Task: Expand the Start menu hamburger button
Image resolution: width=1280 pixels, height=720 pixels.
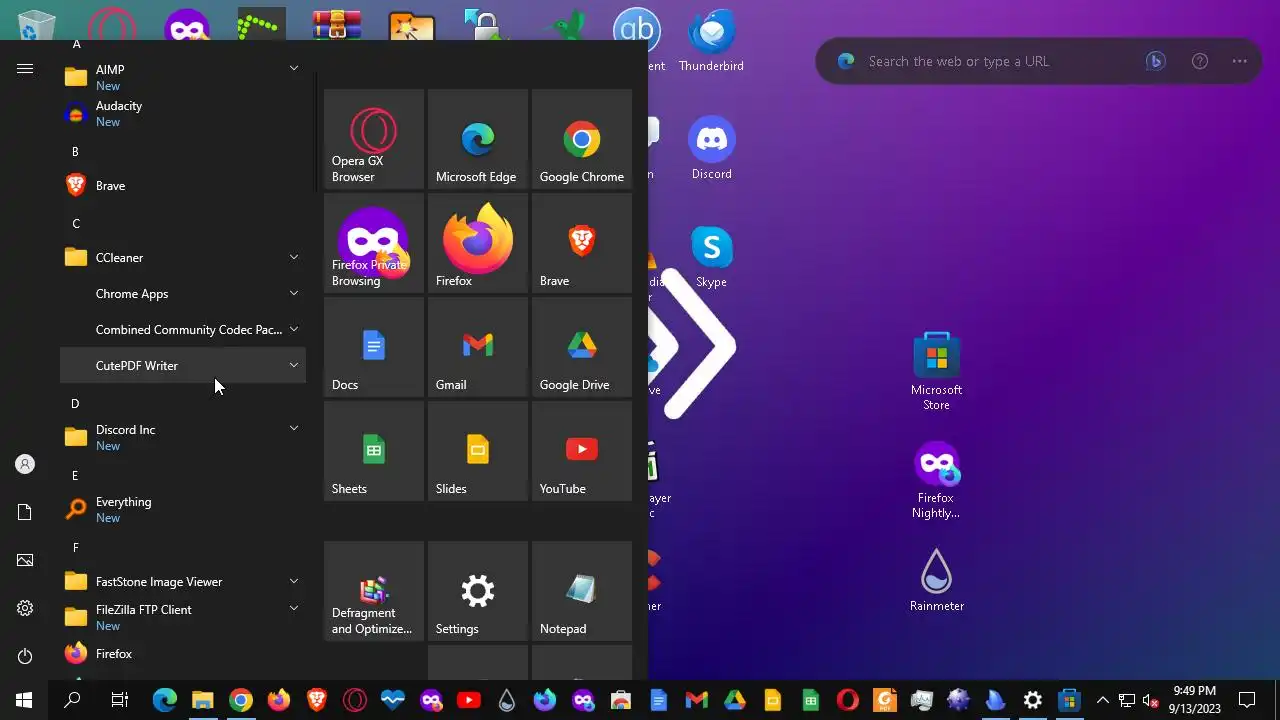Action: [x=25, y=68]
